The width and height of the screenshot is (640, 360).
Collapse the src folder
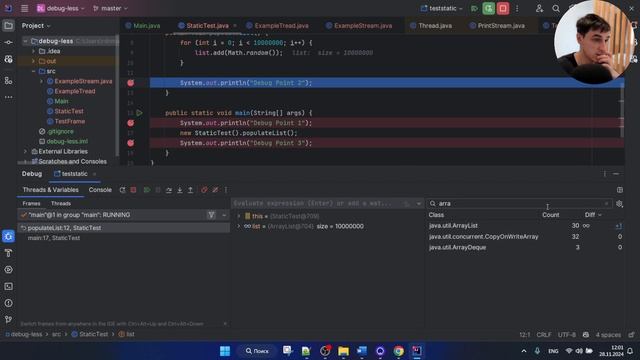pos(33,71)
